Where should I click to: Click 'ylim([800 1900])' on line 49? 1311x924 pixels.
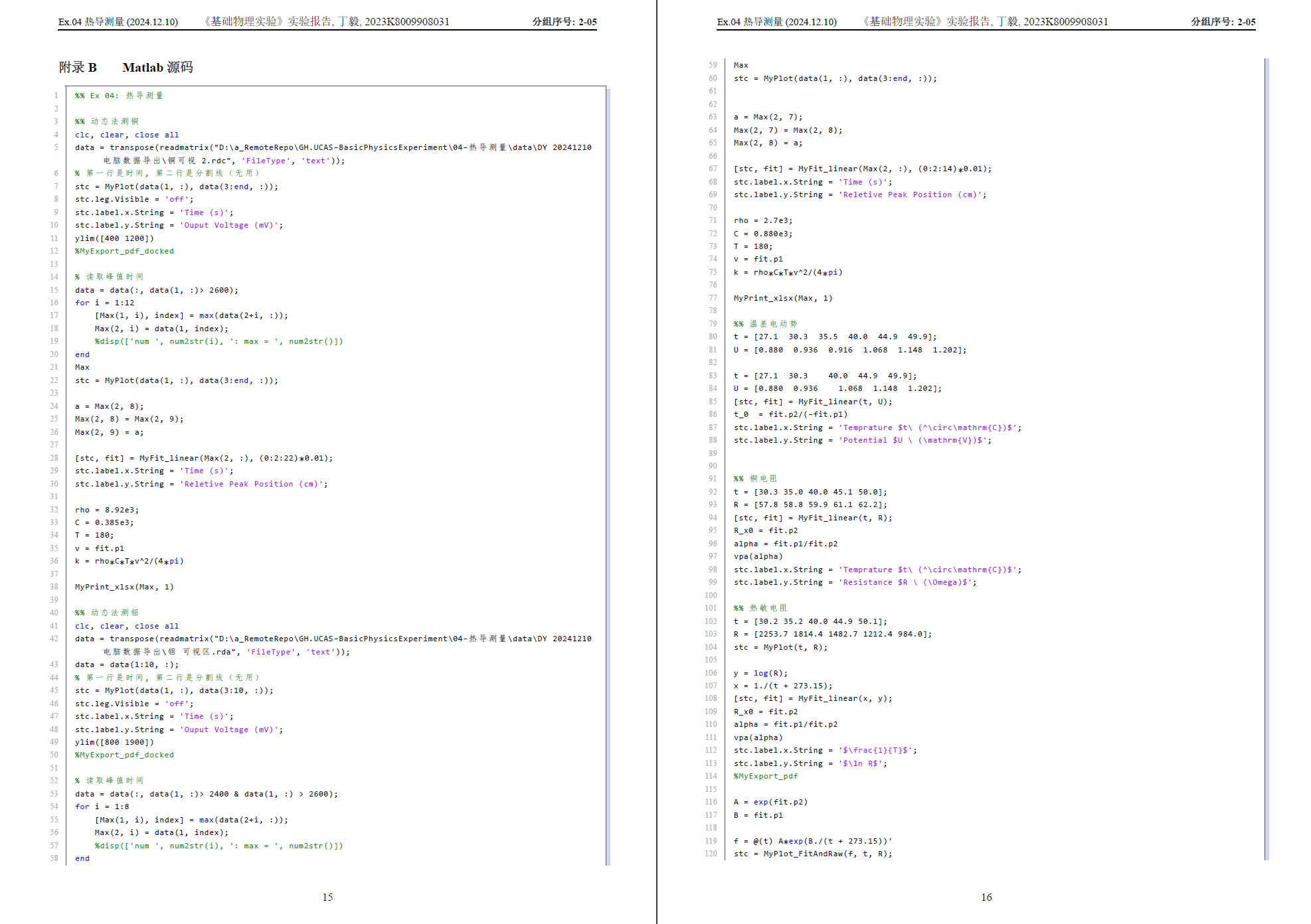114,742
